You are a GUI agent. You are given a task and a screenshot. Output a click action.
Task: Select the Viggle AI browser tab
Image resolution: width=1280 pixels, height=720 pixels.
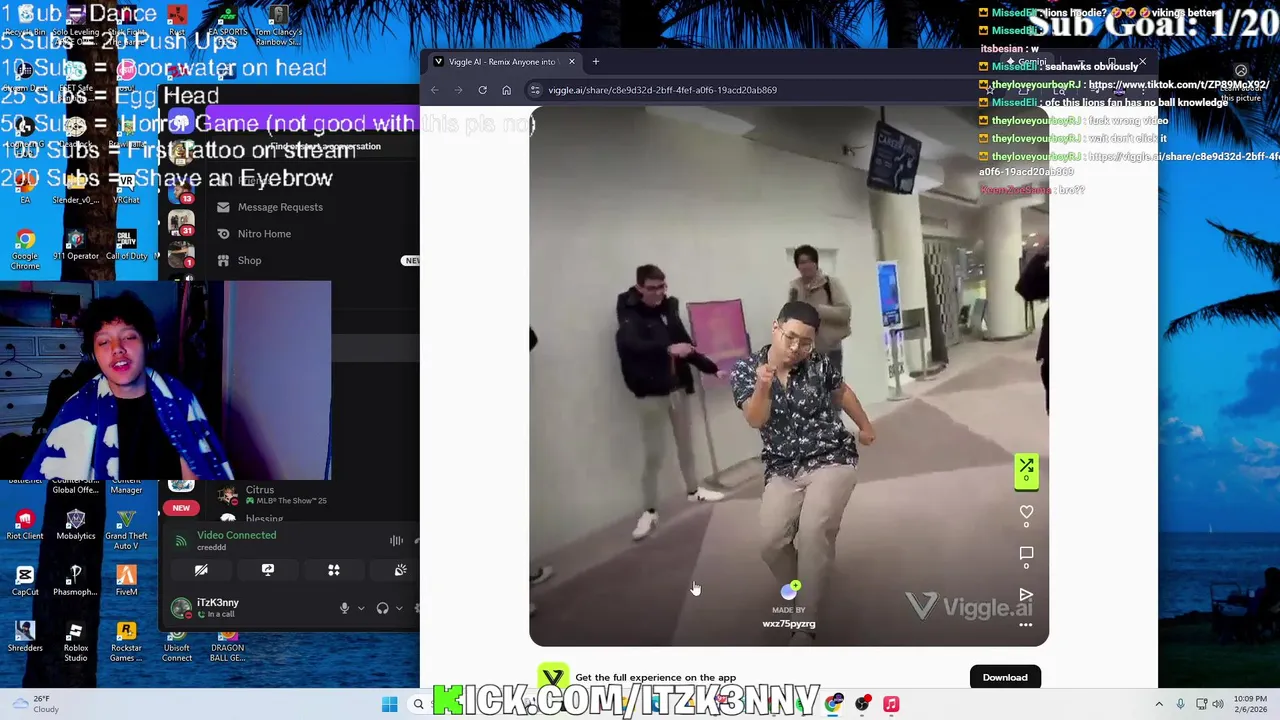click(x=502, y=62)
